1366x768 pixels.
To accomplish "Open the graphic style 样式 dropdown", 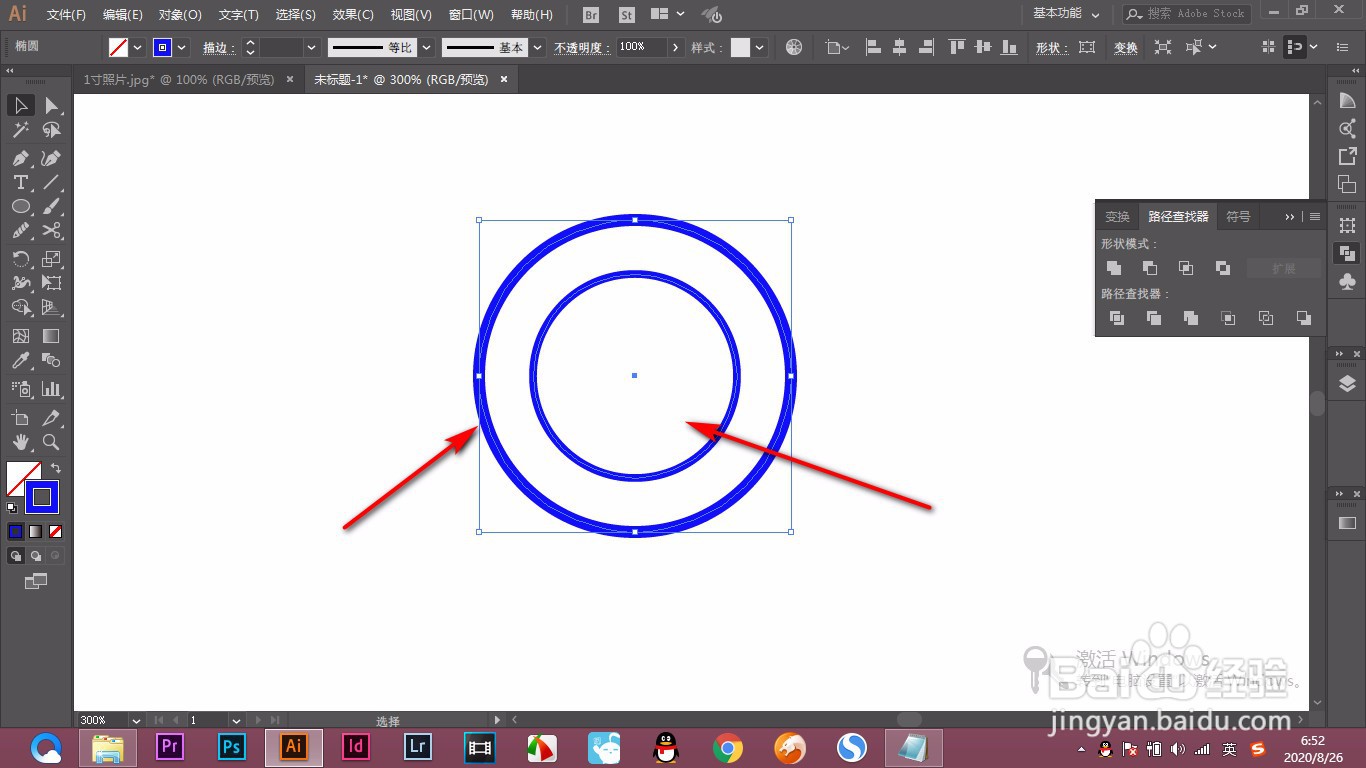I will [761, 47].
